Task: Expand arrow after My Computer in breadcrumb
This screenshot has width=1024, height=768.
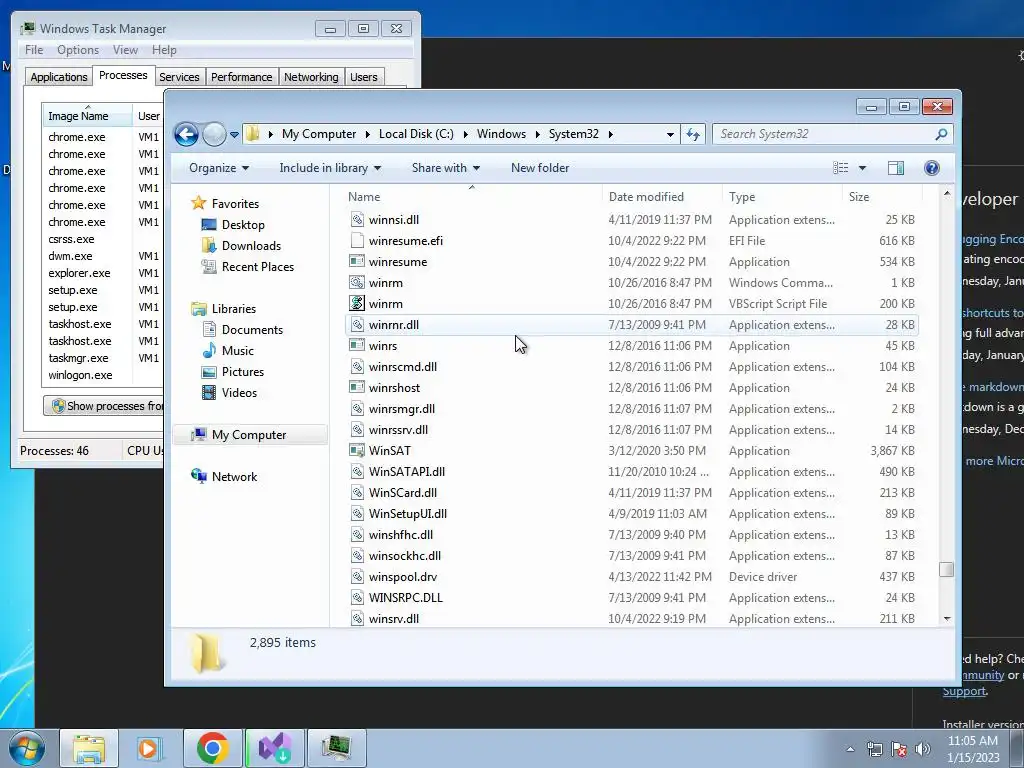Action: pos(366,135)
